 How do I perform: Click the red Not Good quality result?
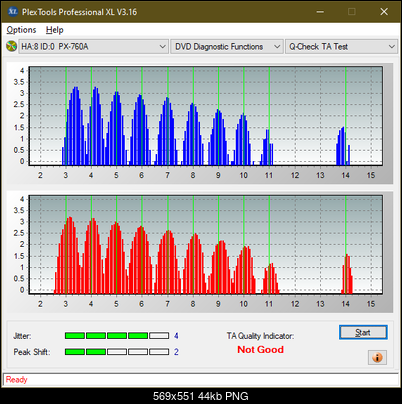pos(260,350)
